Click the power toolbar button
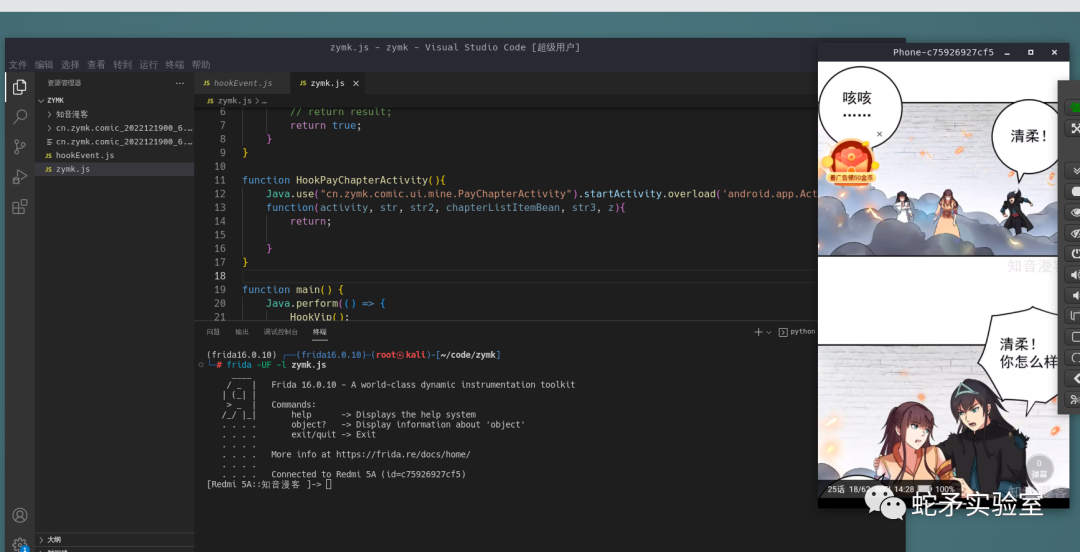 tap(1073, 254)
